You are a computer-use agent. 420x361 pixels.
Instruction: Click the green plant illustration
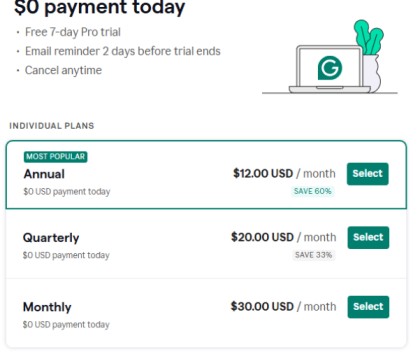pyautogui.click(x=369, y=37)
